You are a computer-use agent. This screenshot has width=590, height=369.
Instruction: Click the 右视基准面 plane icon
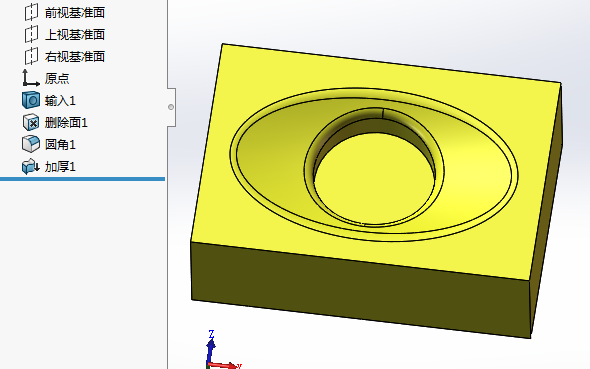(31, 56)
